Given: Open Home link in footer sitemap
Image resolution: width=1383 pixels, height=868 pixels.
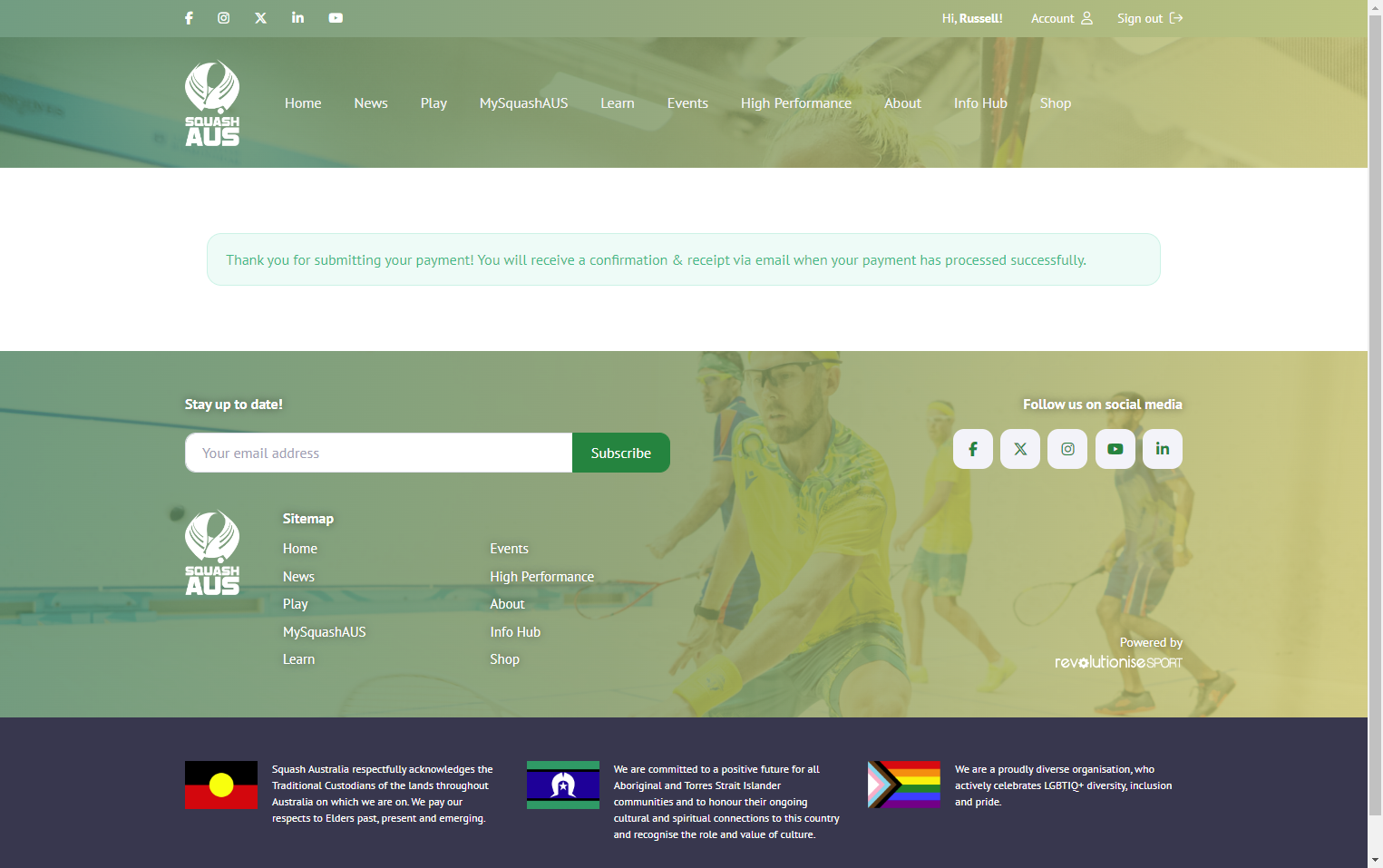Looking at the screenshot, I should click(x=300, y=549).
